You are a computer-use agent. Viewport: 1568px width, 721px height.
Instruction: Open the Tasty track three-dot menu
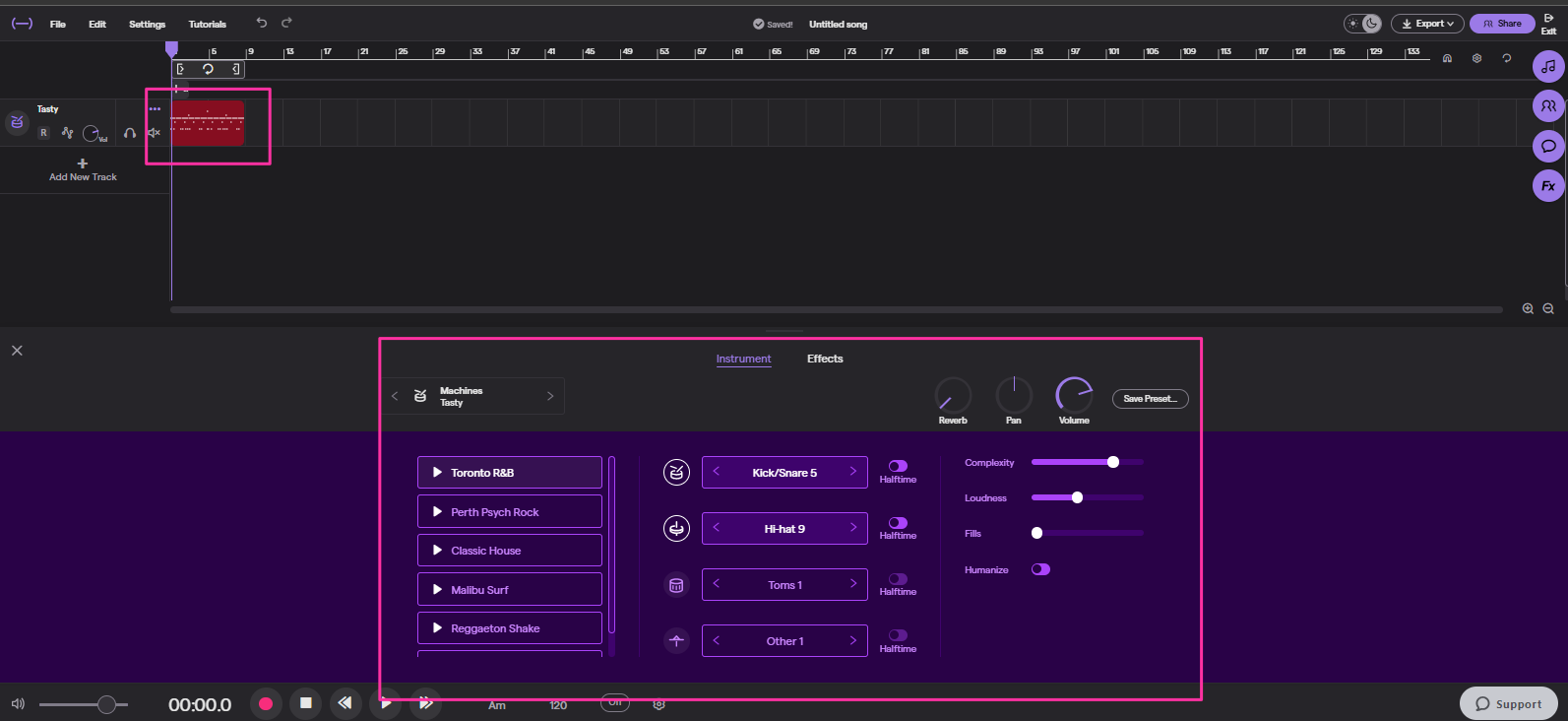click(x=155, y=109)
